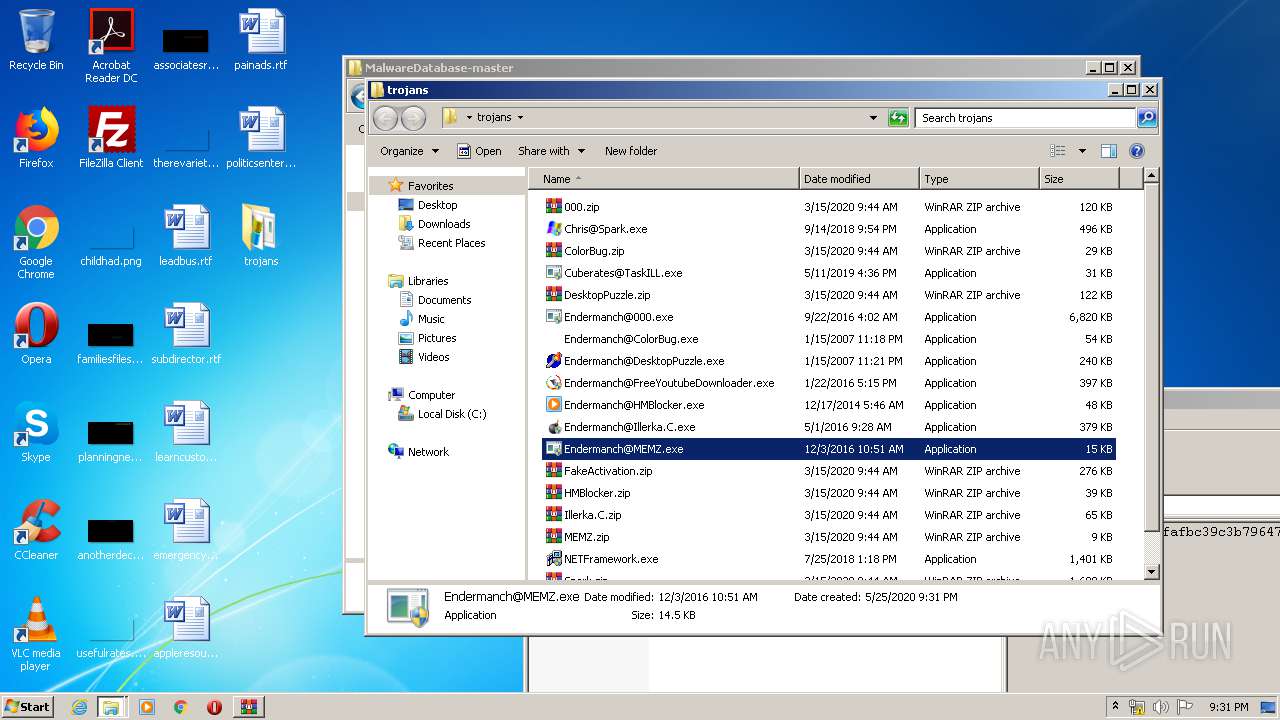Image resolution: width=1280 pixels, height=720 pixels.
Task: Click the taskbar clock
Action: point(1228,707)
